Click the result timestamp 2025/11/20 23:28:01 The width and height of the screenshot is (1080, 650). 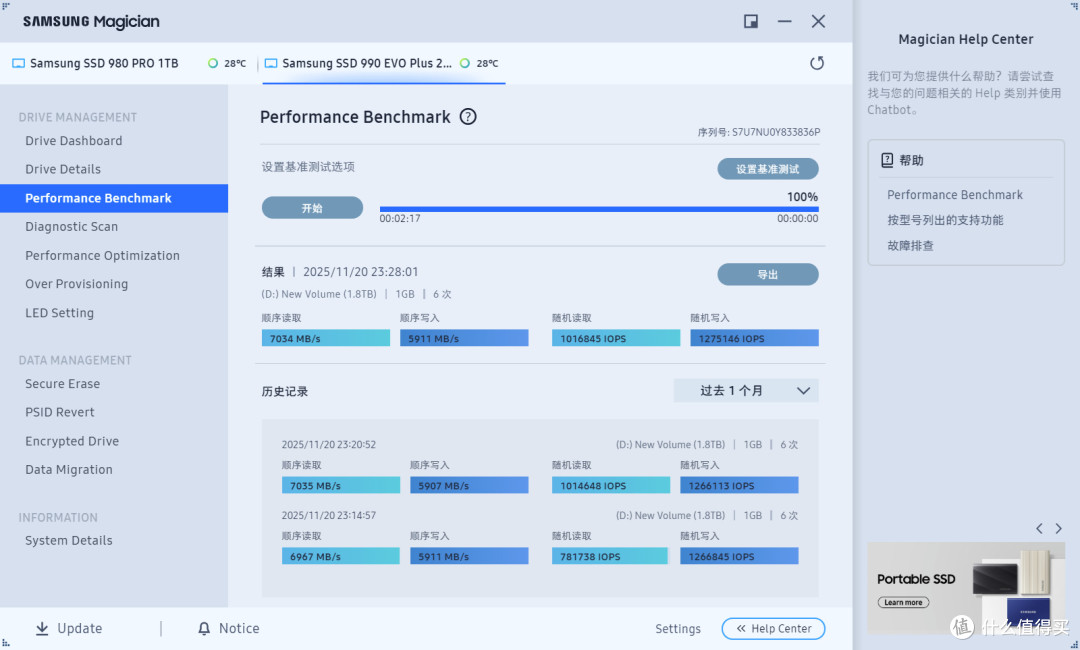pos(360,272)
